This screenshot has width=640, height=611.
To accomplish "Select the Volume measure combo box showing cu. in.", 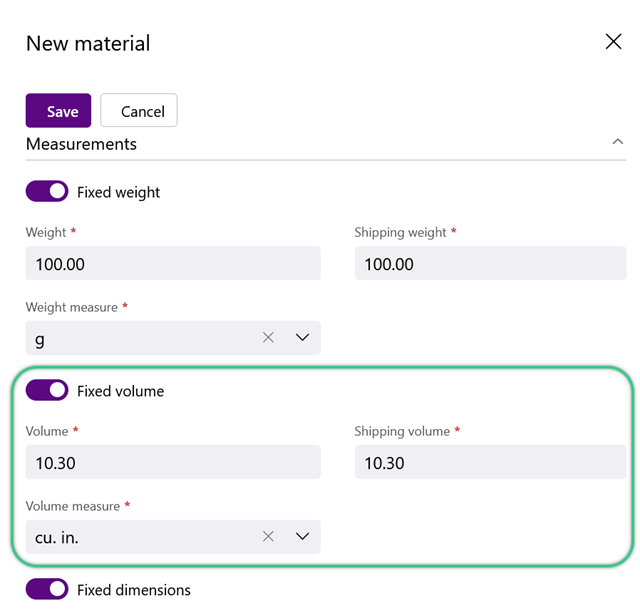I will (173, 537).
